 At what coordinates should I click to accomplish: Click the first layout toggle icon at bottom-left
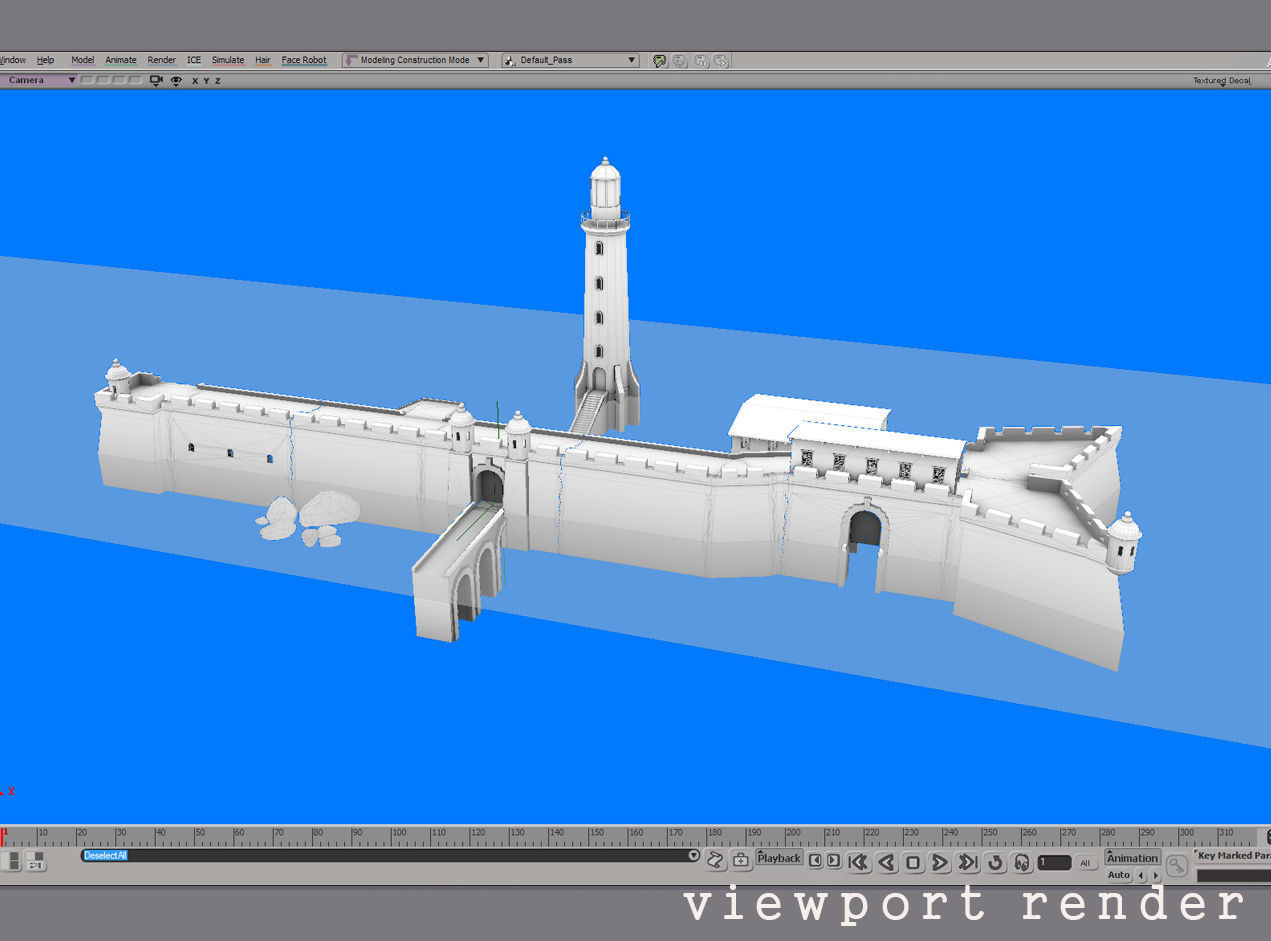(x=11, y=861)
